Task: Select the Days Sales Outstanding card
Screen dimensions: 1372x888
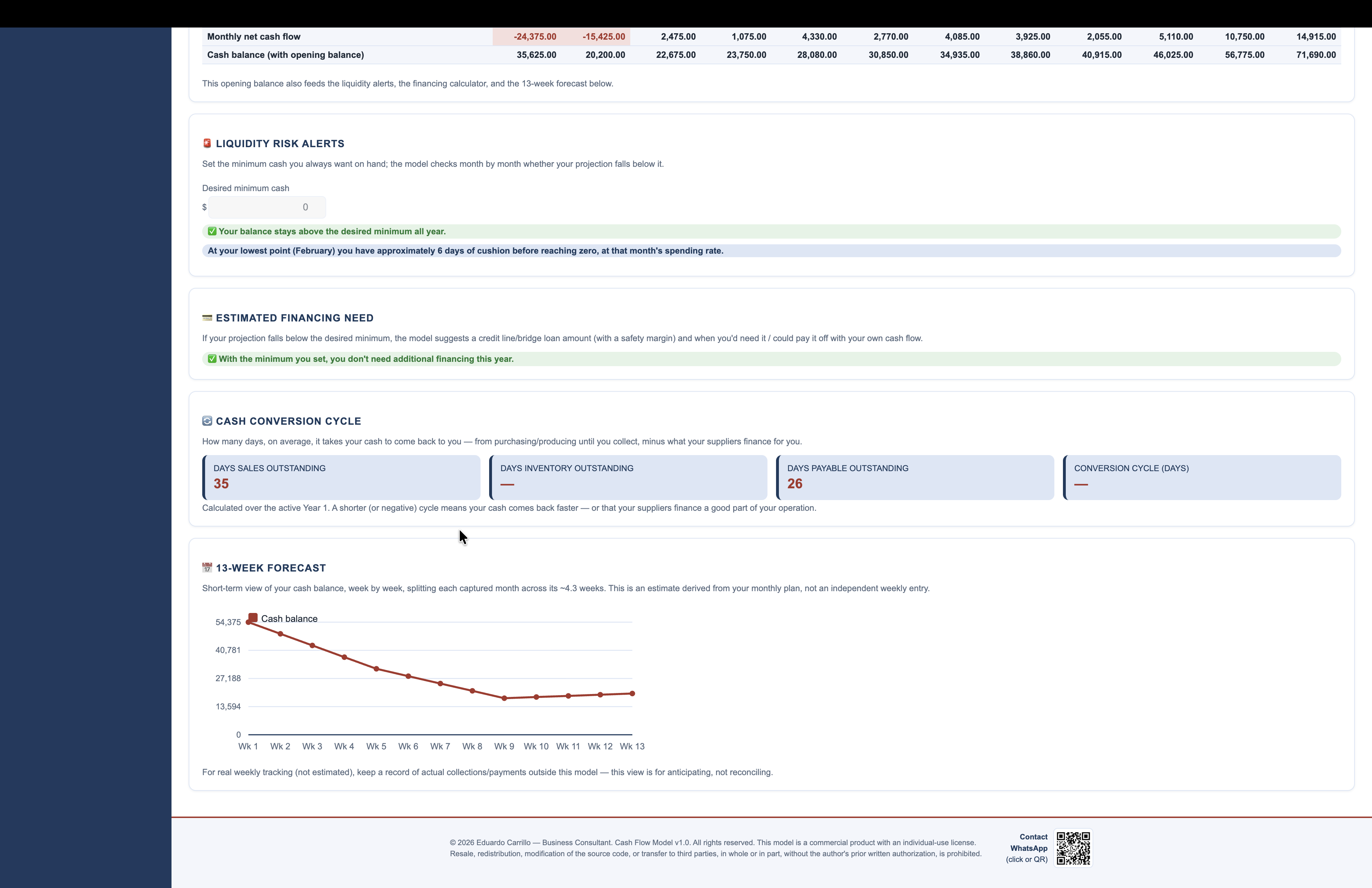Action: point(341,478)
